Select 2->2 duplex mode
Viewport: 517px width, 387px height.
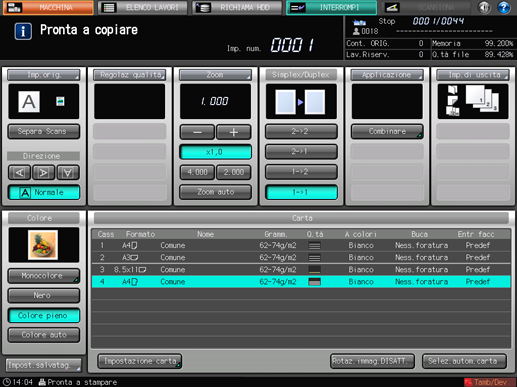301,131
